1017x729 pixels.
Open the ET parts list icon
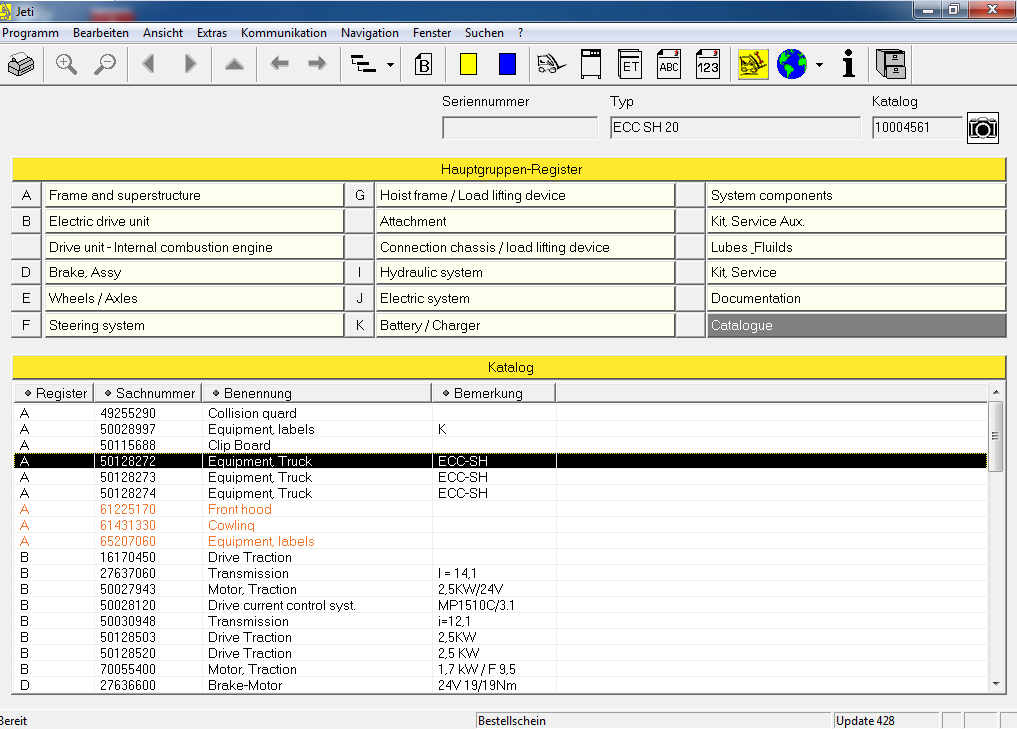coord(630,65)
